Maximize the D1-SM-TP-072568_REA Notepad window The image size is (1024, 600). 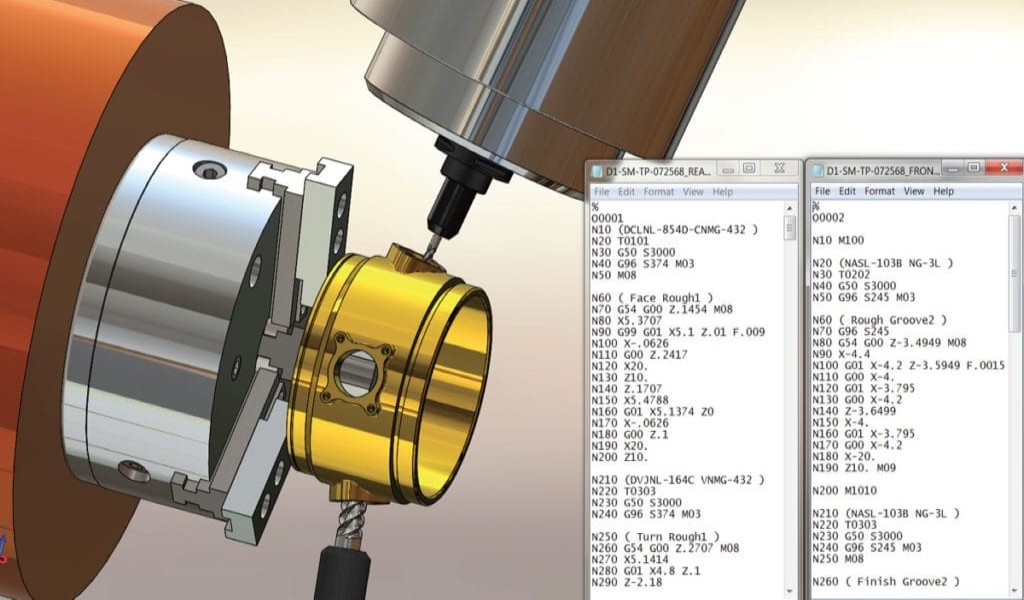pyautogui.click(x=749, y=169)
